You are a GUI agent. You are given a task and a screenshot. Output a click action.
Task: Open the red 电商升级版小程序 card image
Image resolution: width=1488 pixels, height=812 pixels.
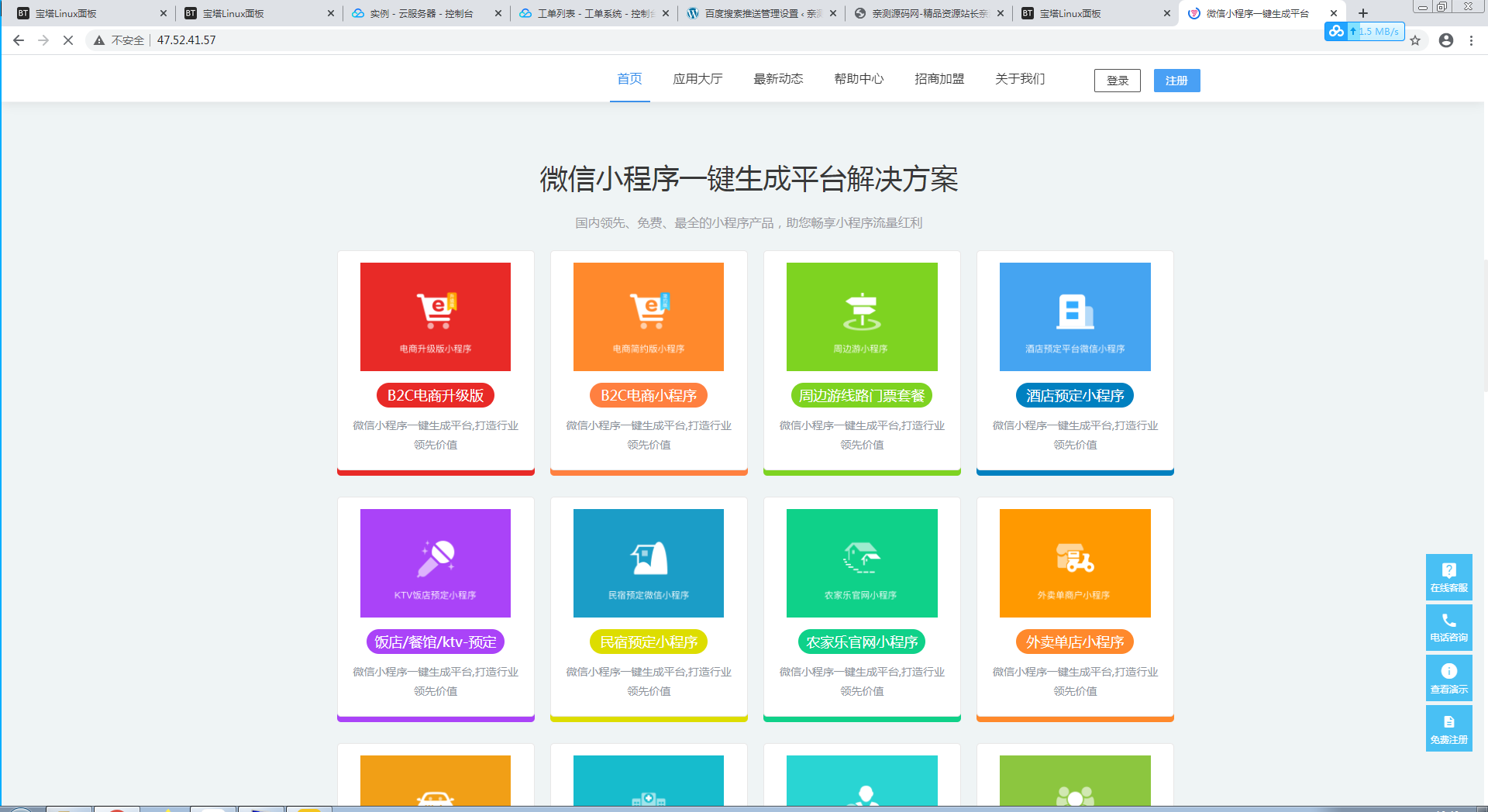tap(436, 317)
